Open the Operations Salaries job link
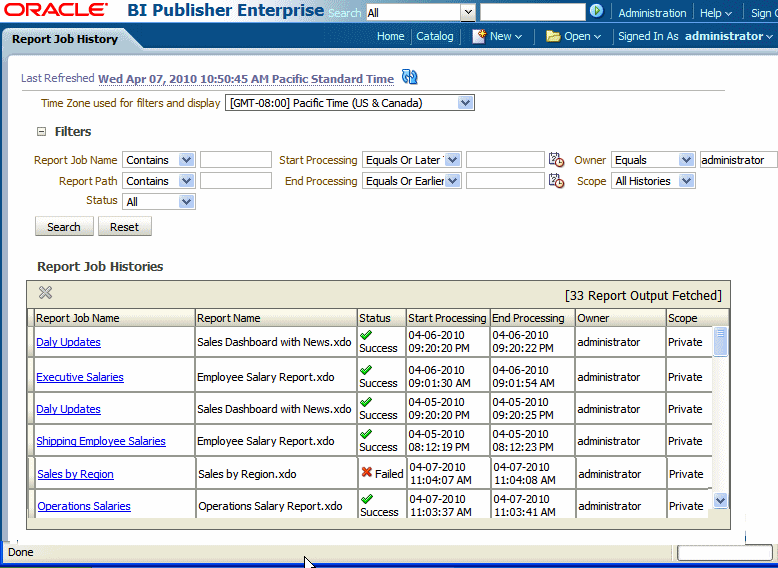The height and width of the screenshot is (568, 778). 84,506
